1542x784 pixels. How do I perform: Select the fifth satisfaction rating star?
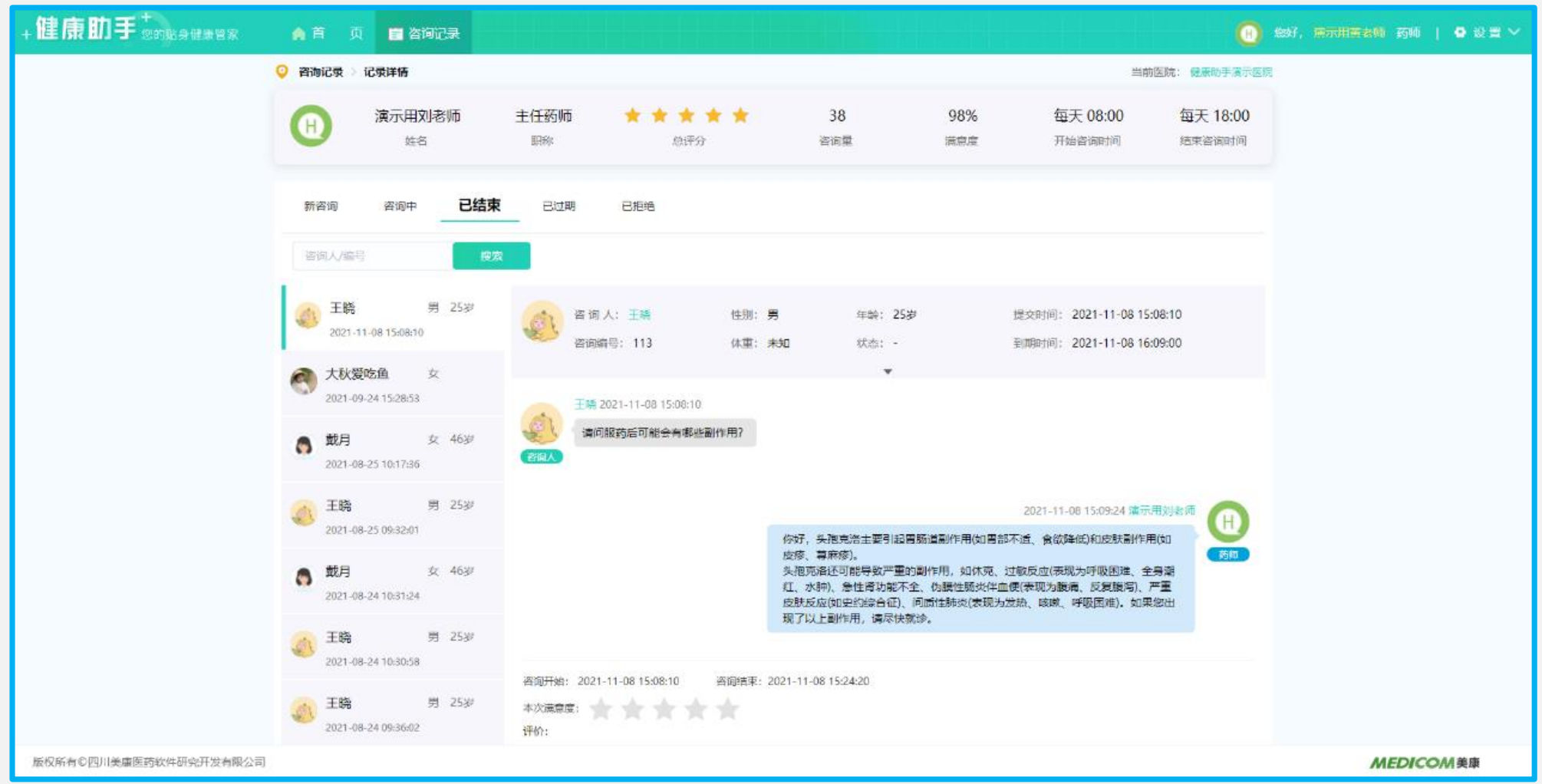tap(727, 710)
